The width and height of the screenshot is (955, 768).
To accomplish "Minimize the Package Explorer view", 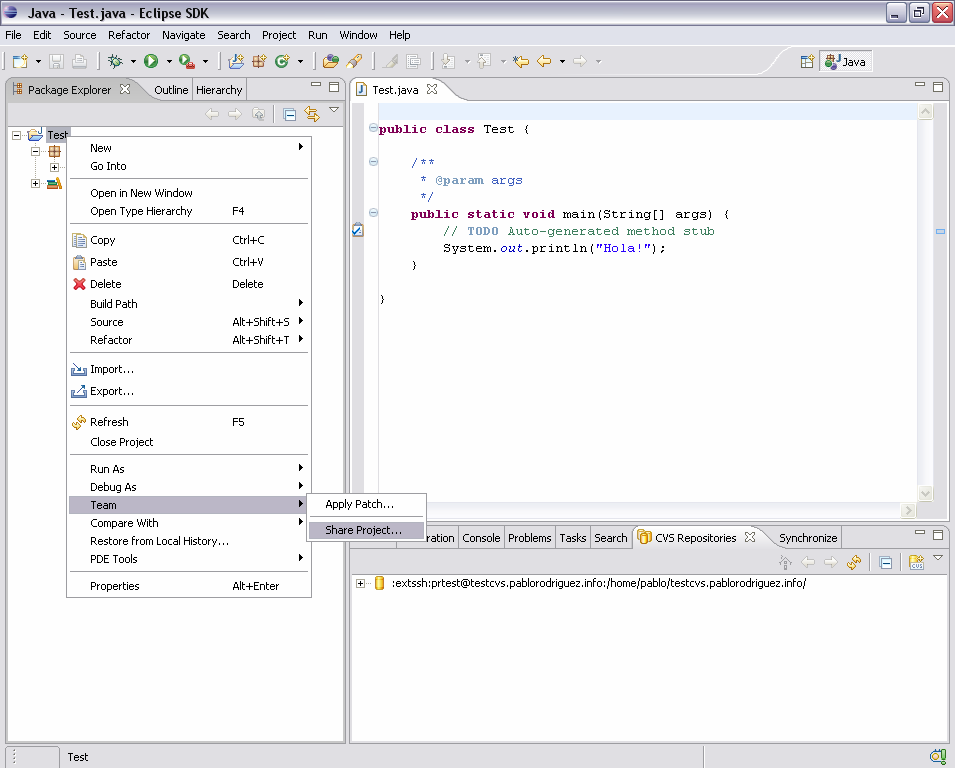I will [315, 85].
